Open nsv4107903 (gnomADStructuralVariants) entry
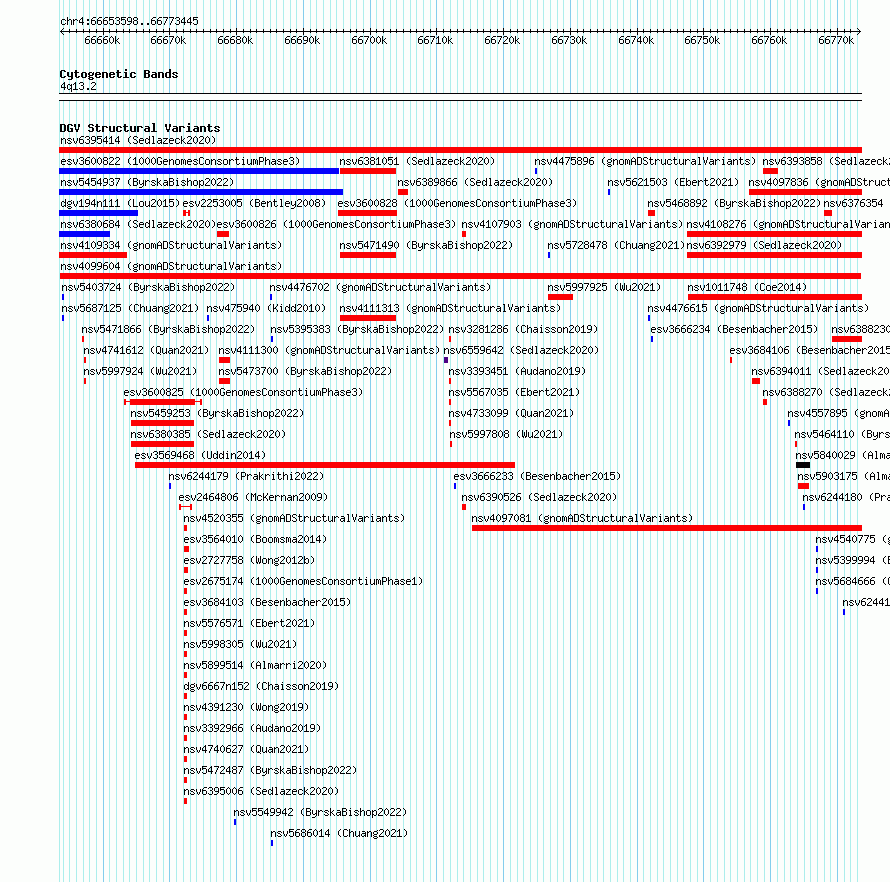This screenshot has width=890, height=882. click(572, 224)
